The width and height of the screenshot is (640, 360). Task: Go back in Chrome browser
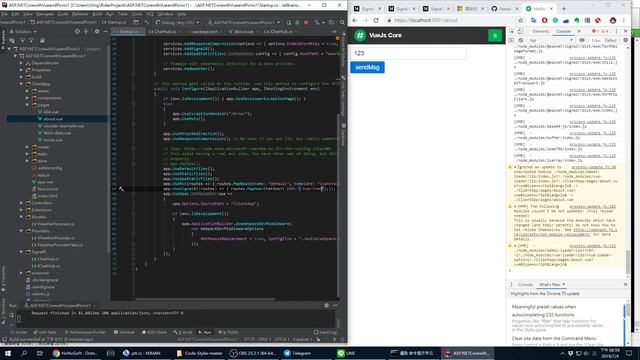tap(355, 20)
